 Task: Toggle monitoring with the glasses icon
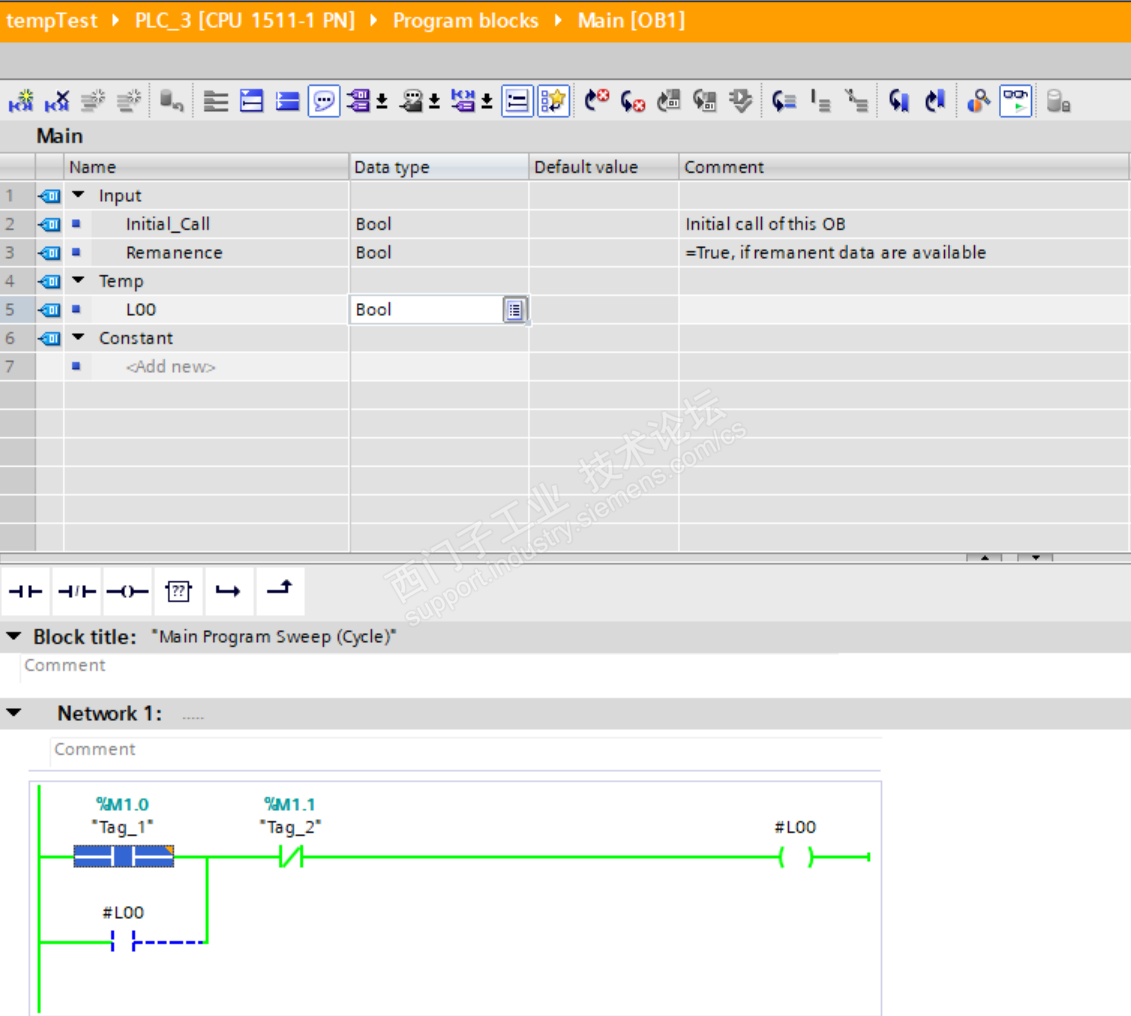coord(1016,101)
